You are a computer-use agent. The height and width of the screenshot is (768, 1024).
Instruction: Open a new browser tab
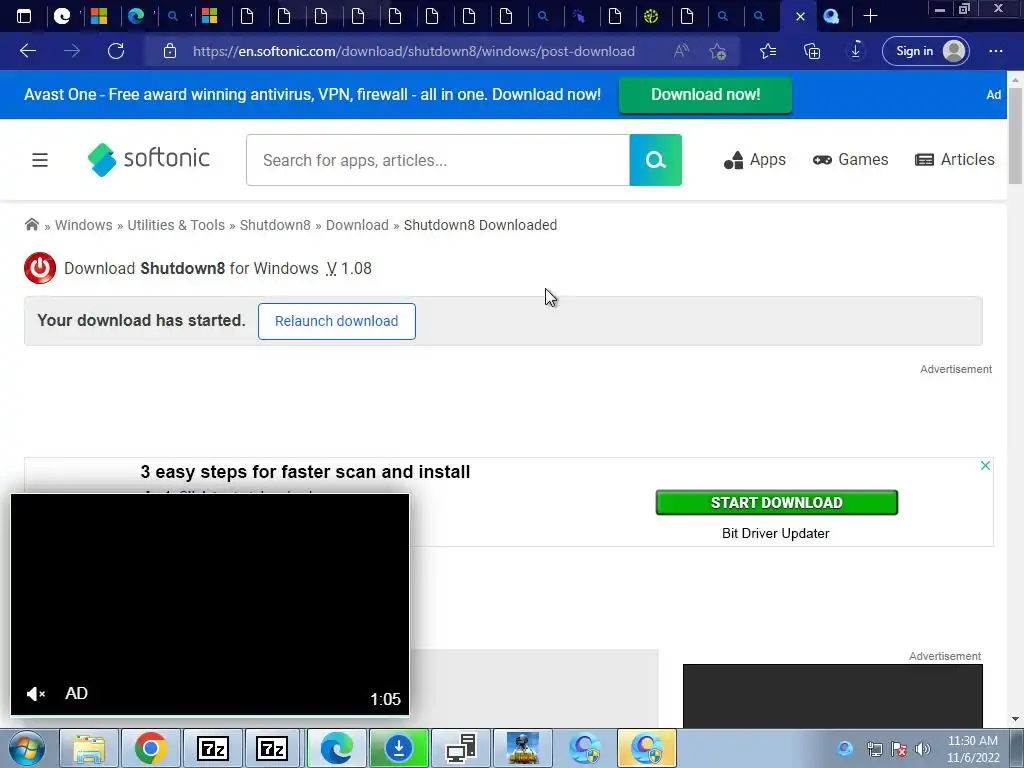click(870, 16)
